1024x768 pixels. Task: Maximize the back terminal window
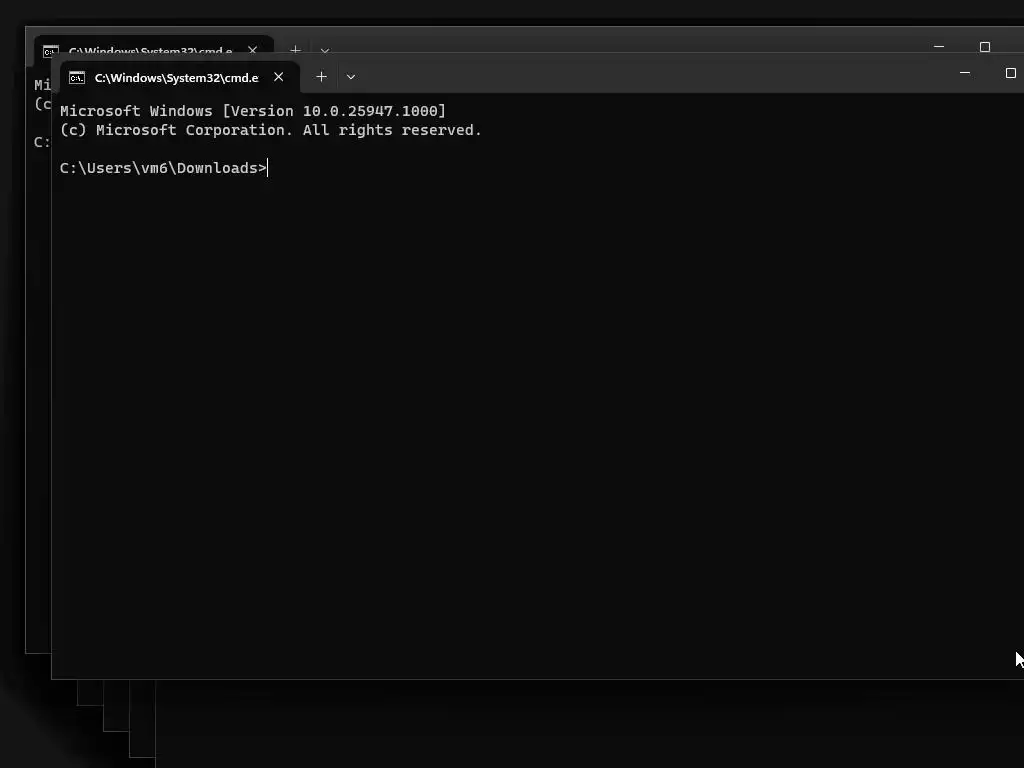tap(985, 46)
